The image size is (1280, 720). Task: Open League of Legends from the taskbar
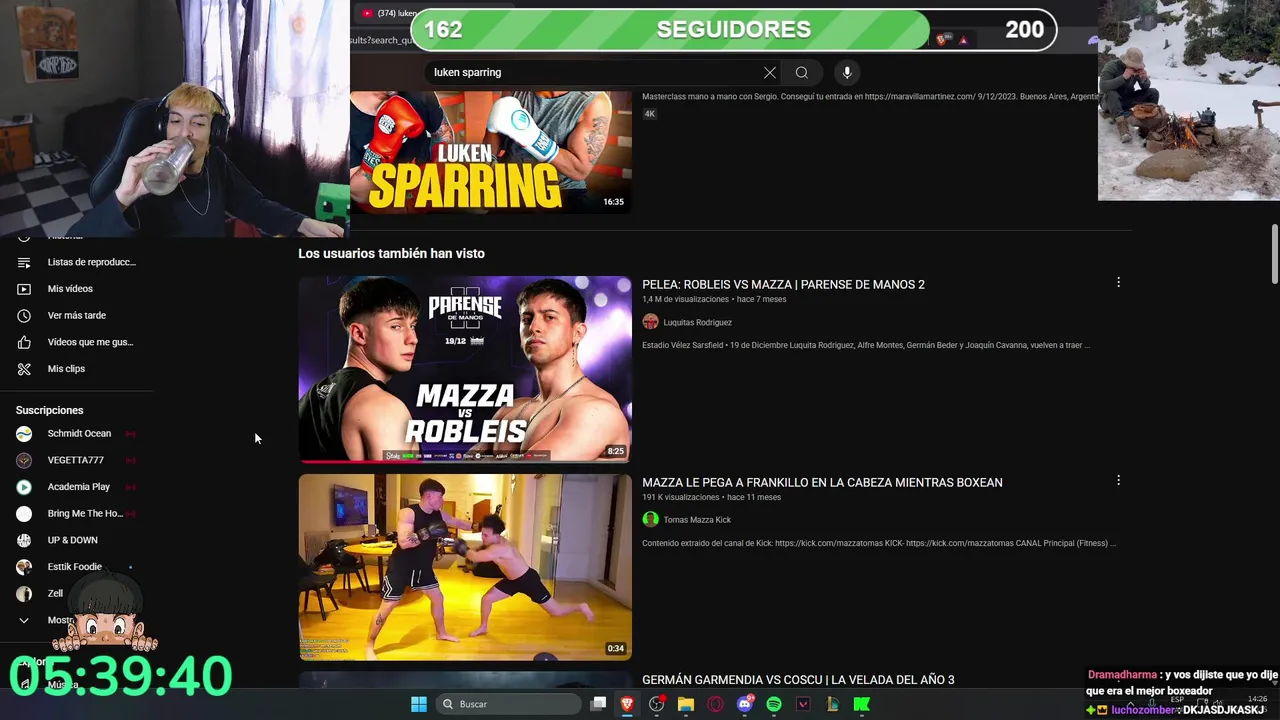[x=832, y=704]
